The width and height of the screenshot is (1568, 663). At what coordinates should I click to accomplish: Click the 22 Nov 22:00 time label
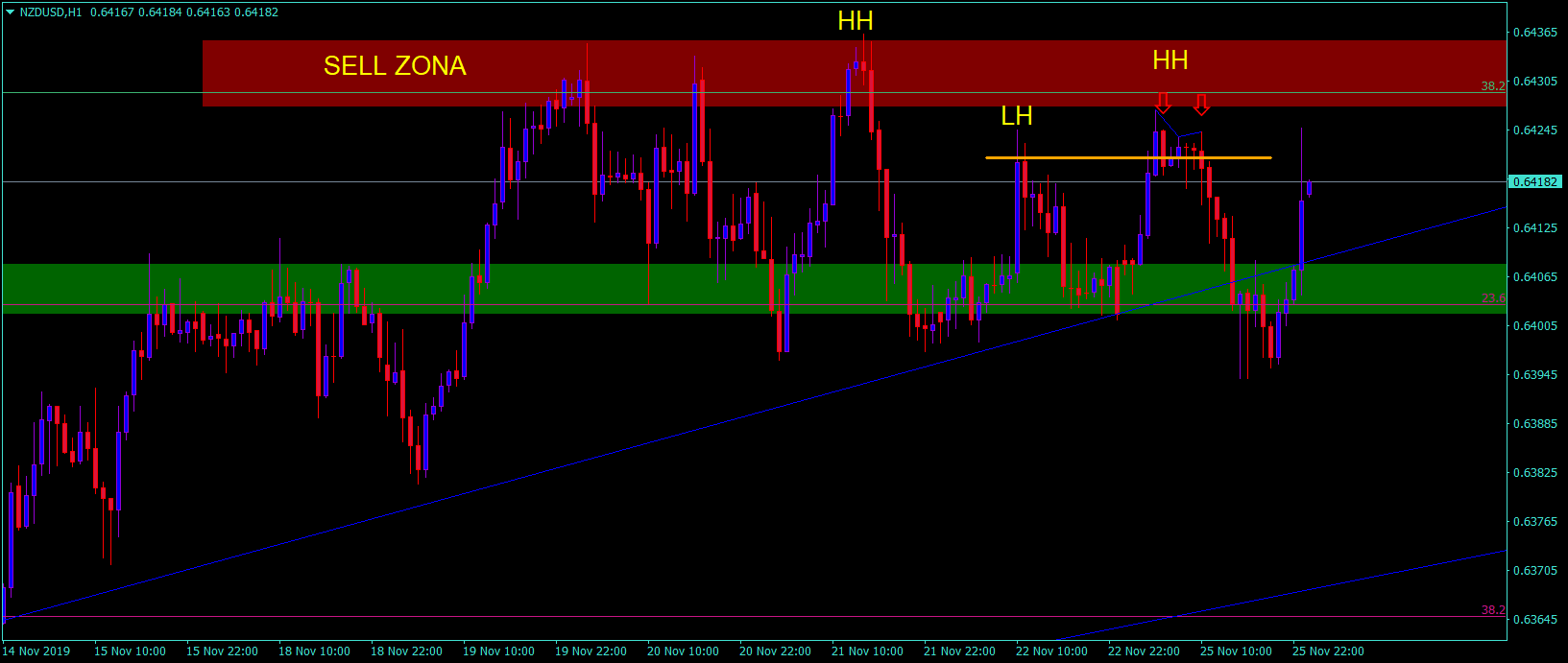pos(1144,651)
